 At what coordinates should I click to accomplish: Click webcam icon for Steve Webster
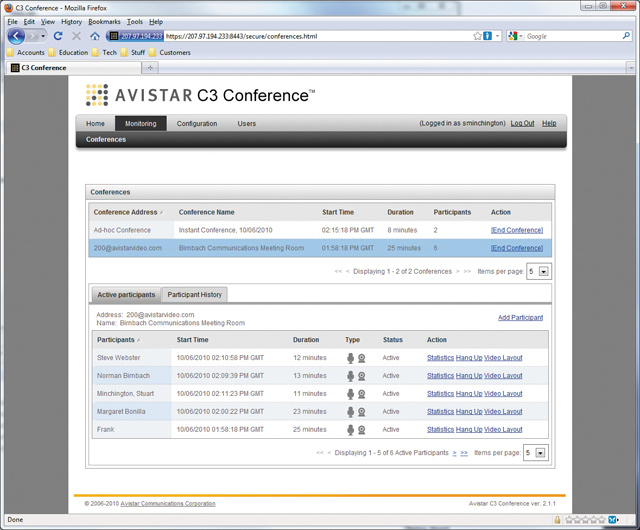362,358
